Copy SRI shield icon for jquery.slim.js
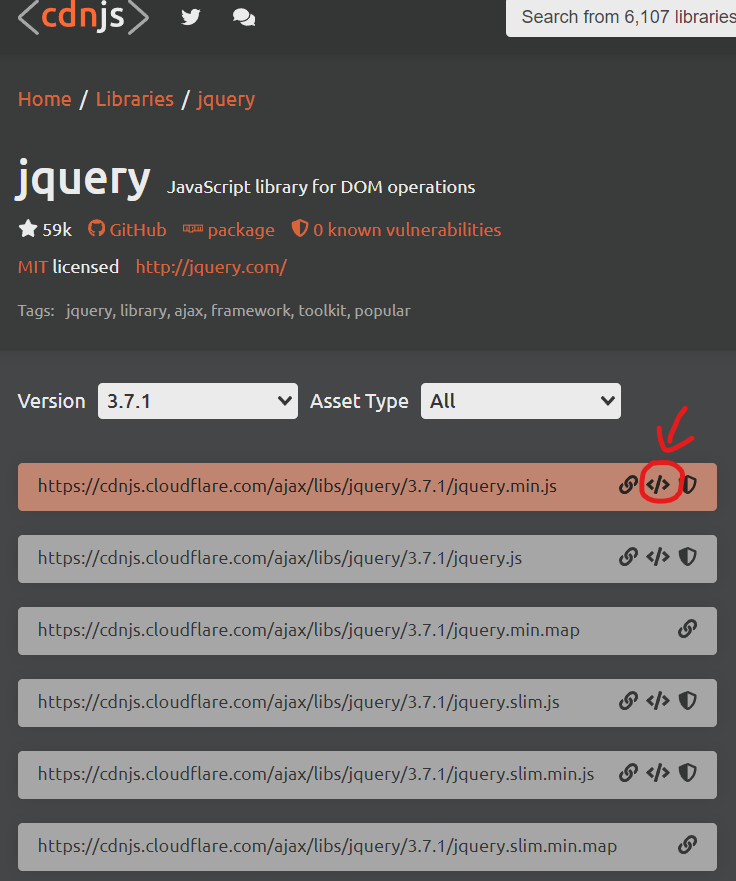The height and width of the screenshot is (881, 736). pyautogui.click(x=688, y=701)
